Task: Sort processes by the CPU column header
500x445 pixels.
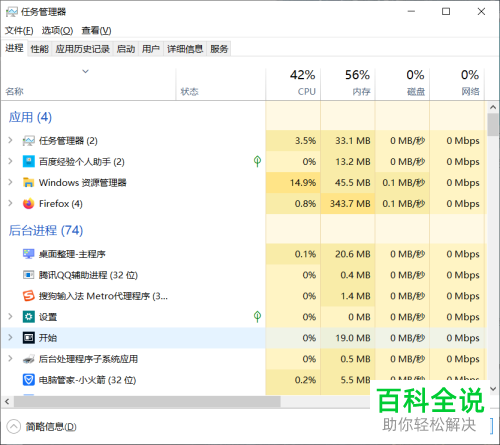Action: click(293, 84)
